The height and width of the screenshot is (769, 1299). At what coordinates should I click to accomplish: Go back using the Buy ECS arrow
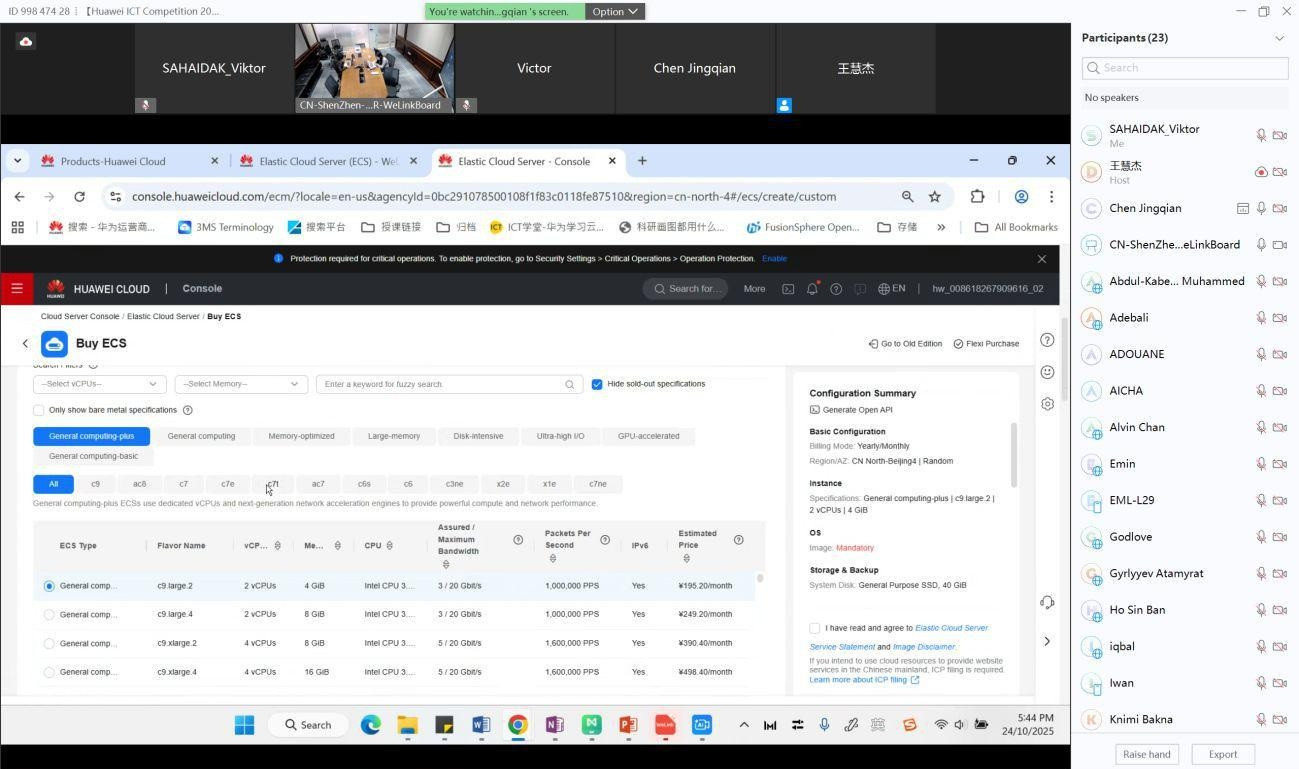pyautogui.click(x=25, y=344)
